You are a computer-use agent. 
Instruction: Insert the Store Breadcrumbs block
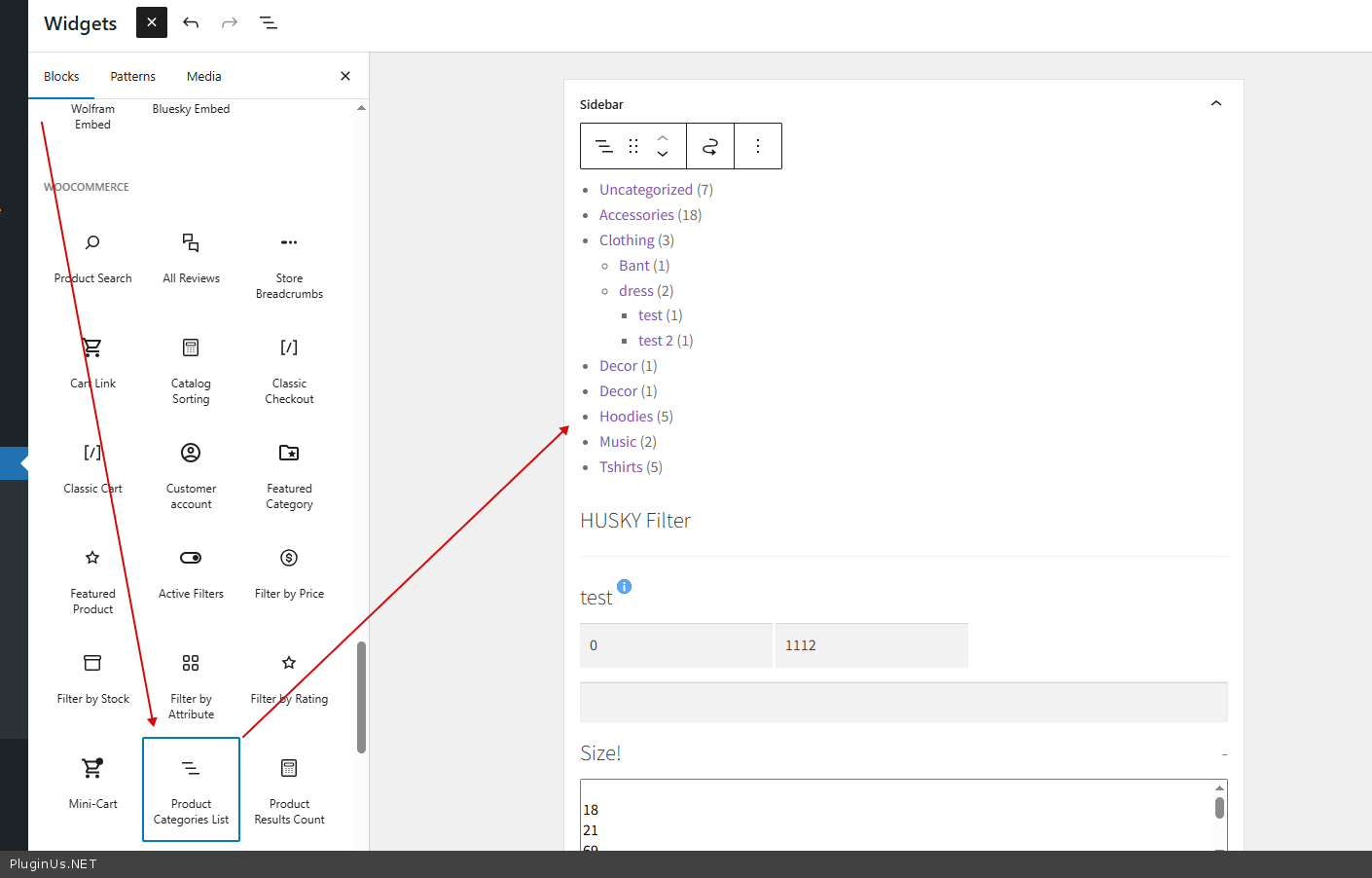coord(289,265)
